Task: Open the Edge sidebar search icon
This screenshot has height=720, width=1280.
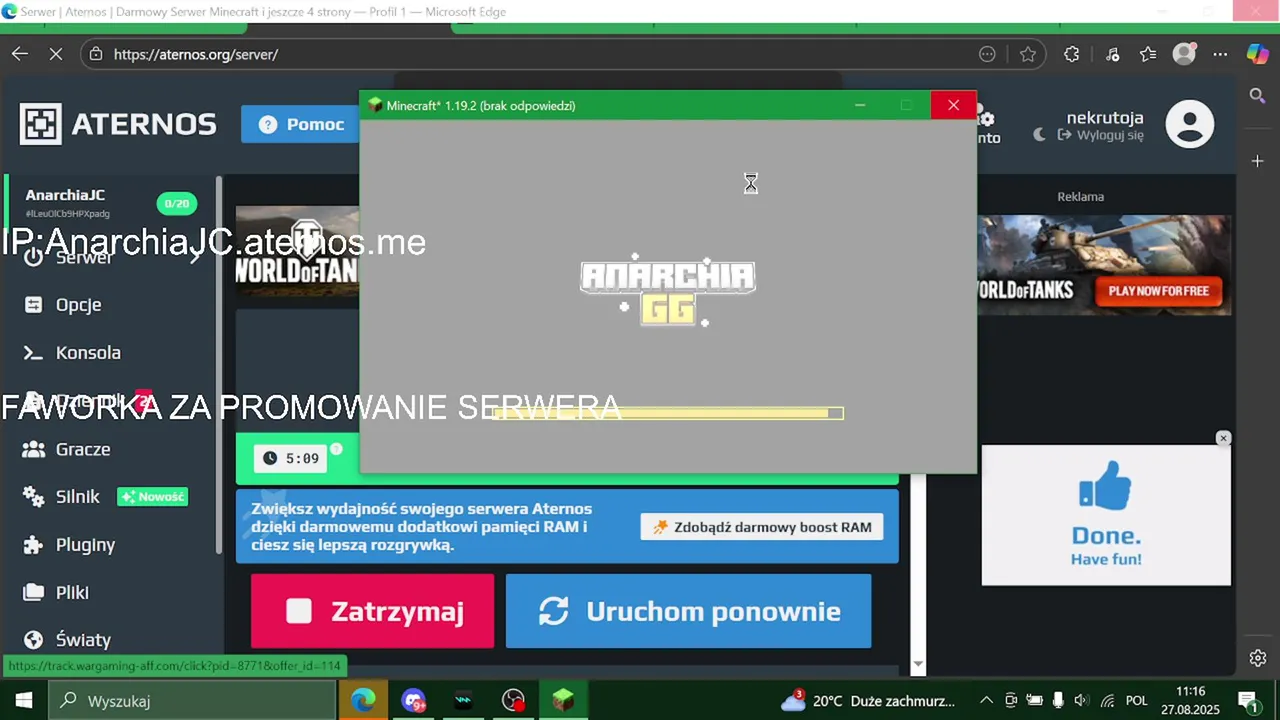Action: click(1258, 96)
